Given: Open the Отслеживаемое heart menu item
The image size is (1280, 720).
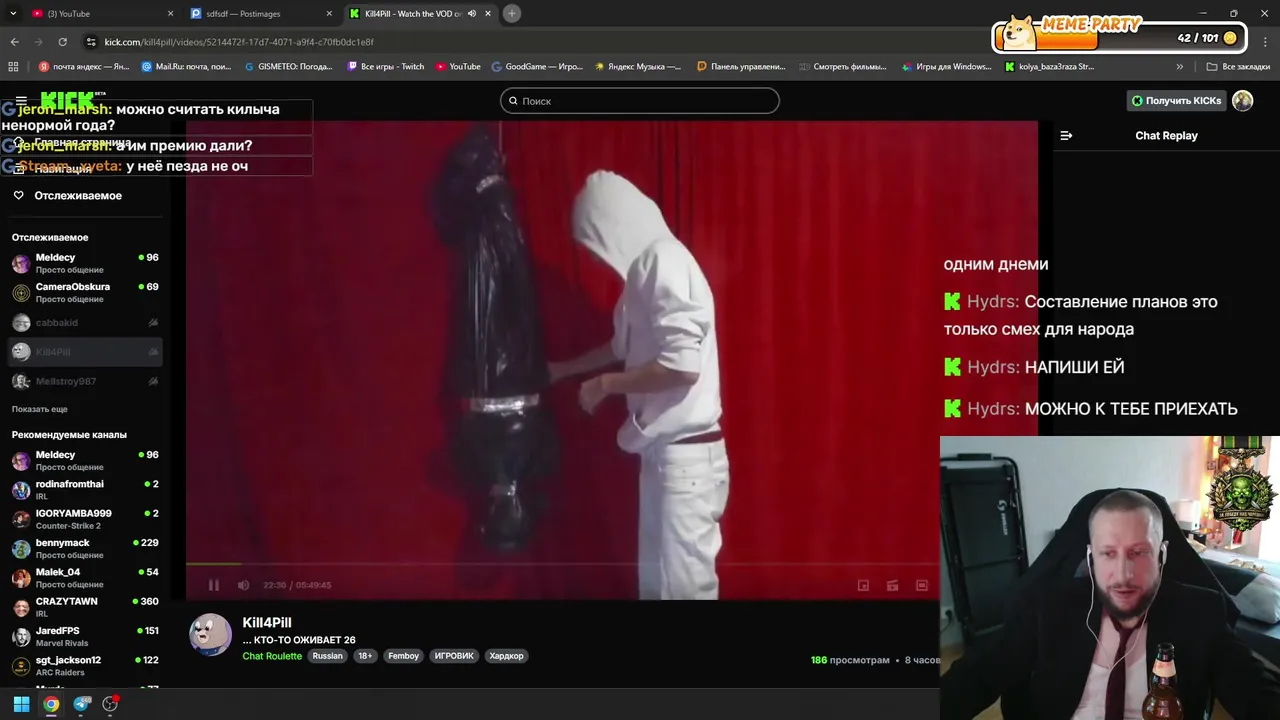Looking at the screenshot, I should tap(80, 195).
